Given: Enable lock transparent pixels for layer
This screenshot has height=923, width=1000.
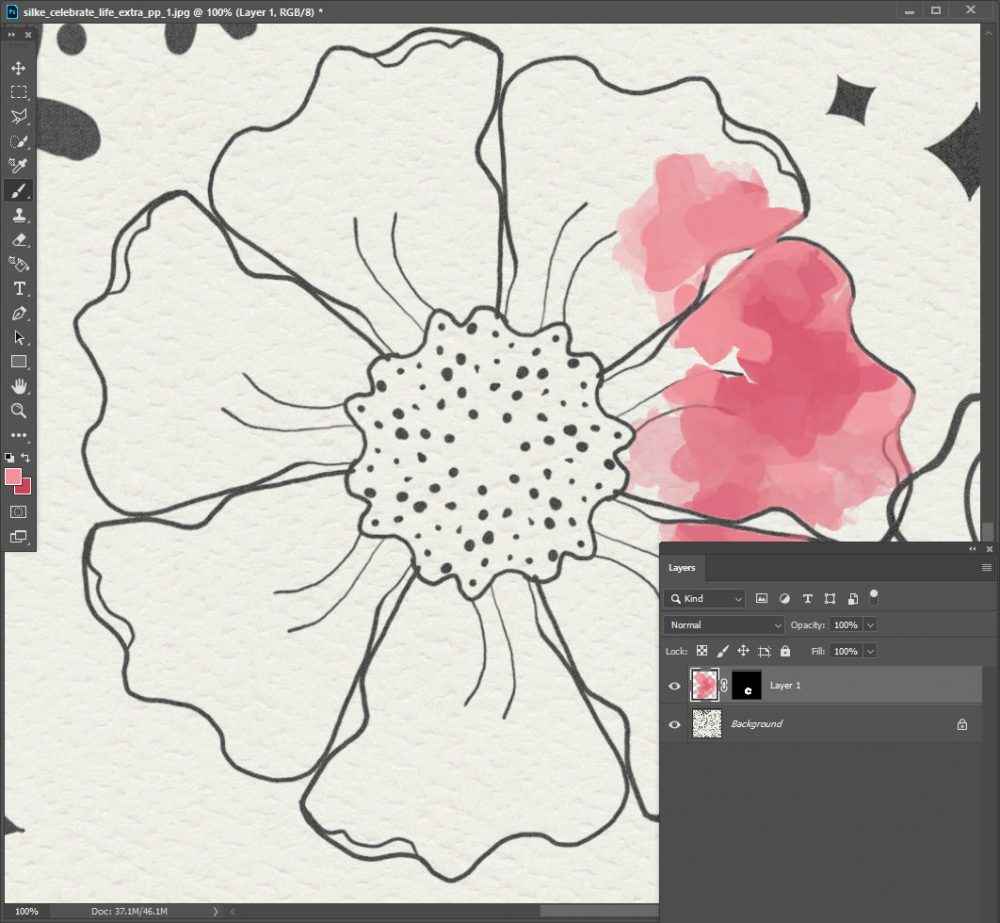Looking at the screenshot, I should tap(702, 651).
